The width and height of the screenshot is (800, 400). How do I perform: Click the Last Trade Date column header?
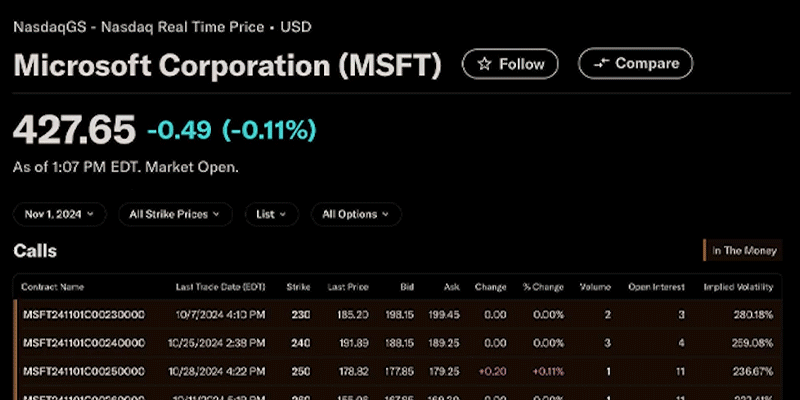(x=220, y=287)
